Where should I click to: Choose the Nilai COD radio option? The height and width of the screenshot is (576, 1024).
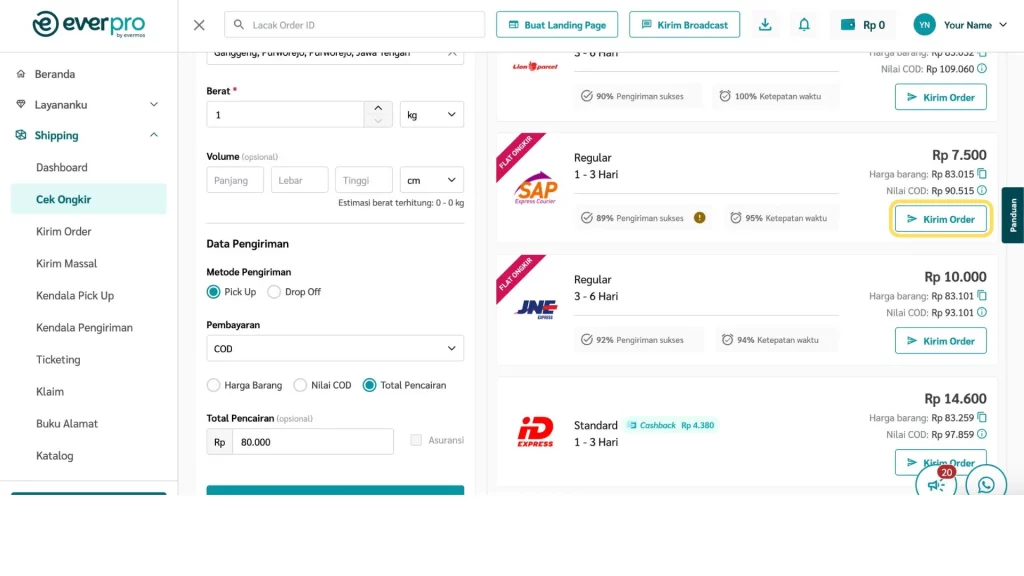coord(300,385)
